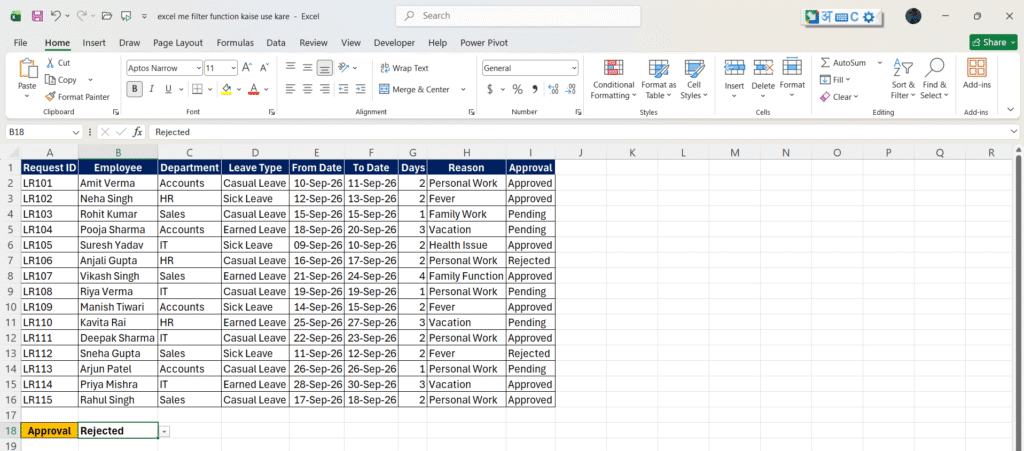
Task: Open Sort & Filter menu
Action: click(903, 79)
